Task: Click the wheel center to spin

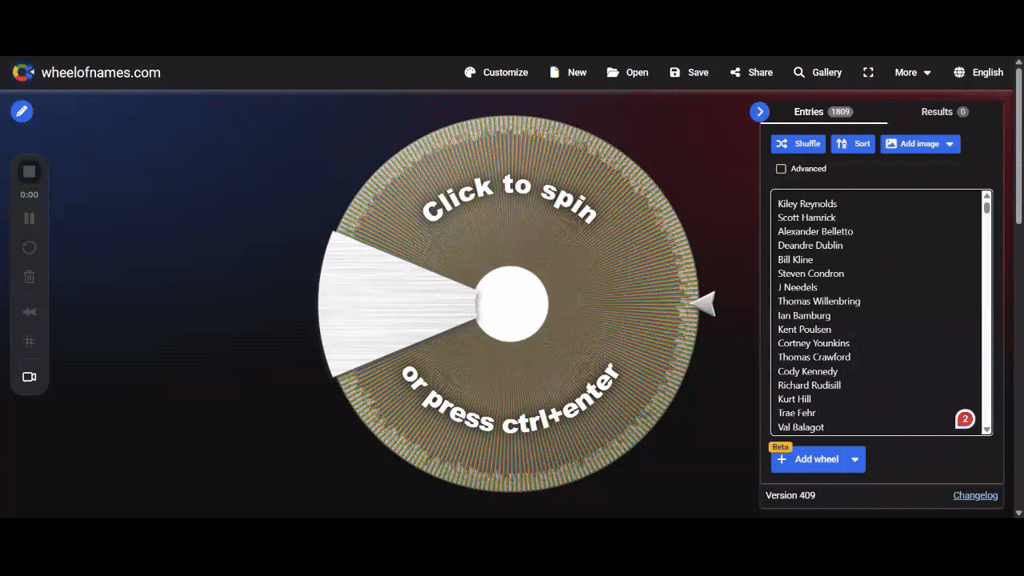Action: (x=511, y=304)
